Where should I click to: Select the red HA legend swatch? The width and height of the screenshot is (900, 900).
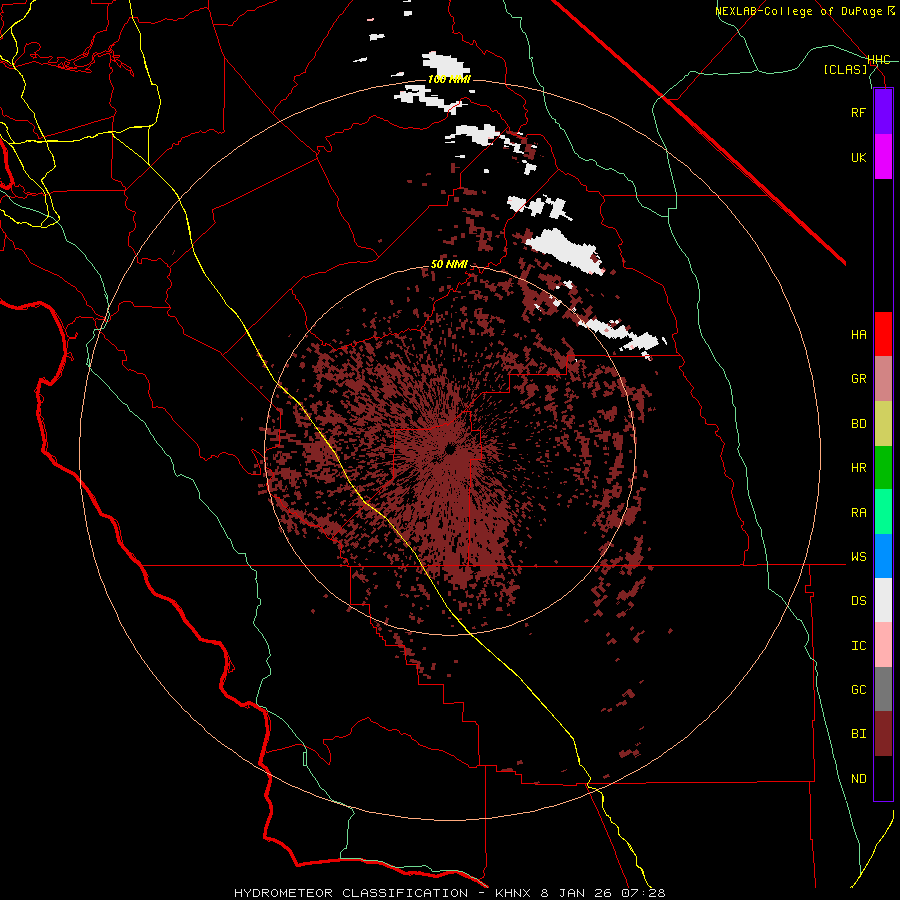point(883,334)
